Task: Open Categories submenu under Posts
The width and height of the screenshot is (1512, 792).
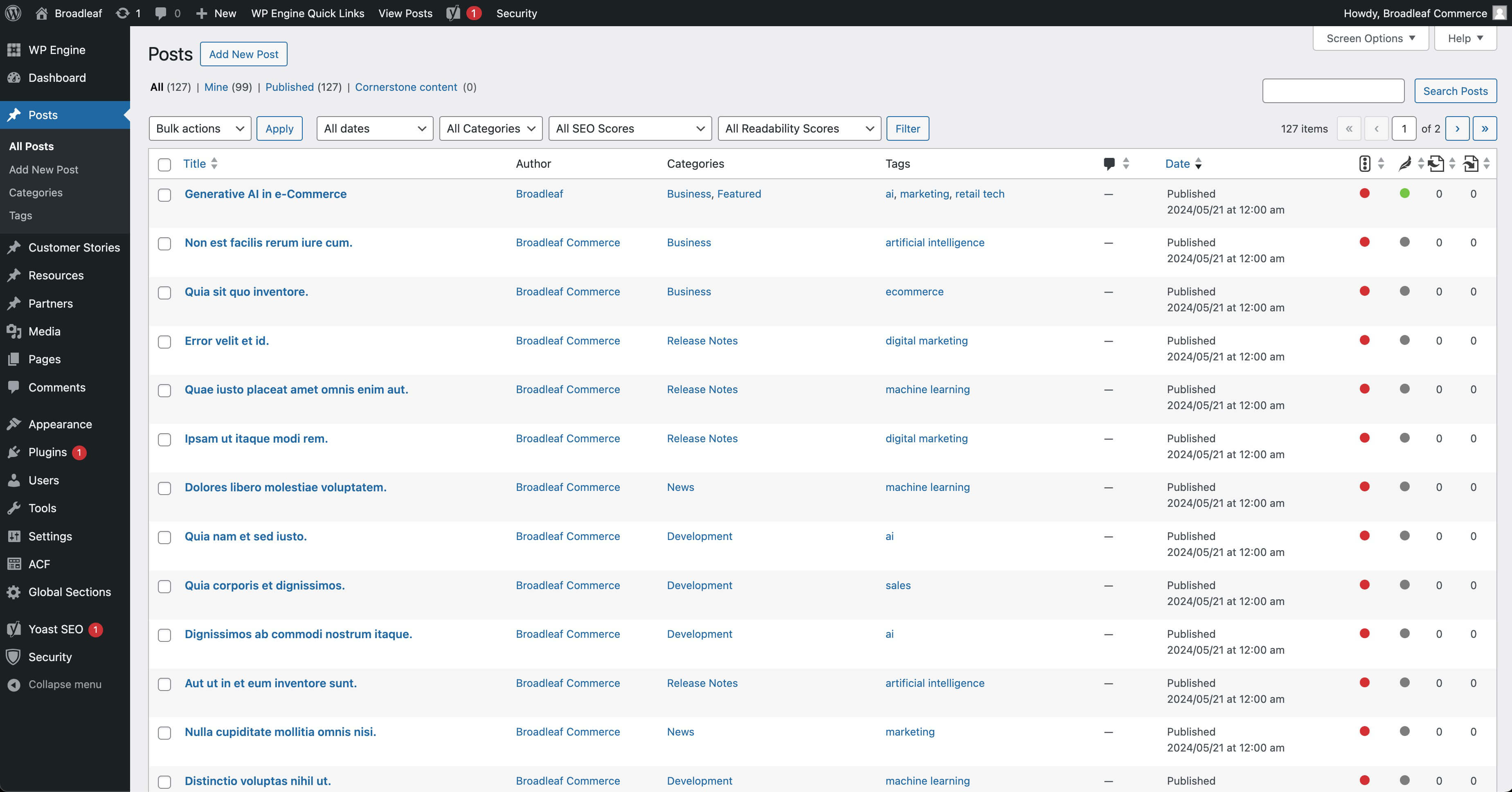Action: pyautogui.click(x=36, y=193)
